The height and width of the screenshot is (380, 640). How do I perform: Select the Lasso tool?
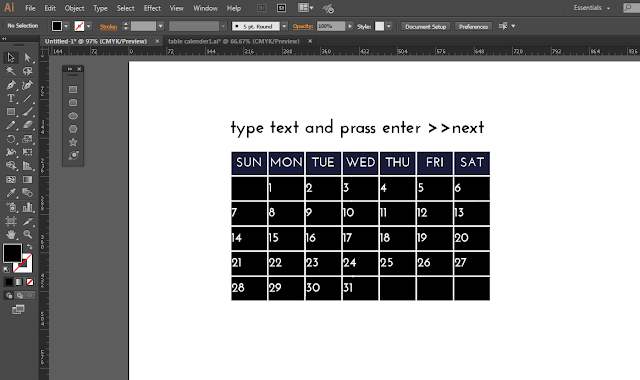pos(27,71)
